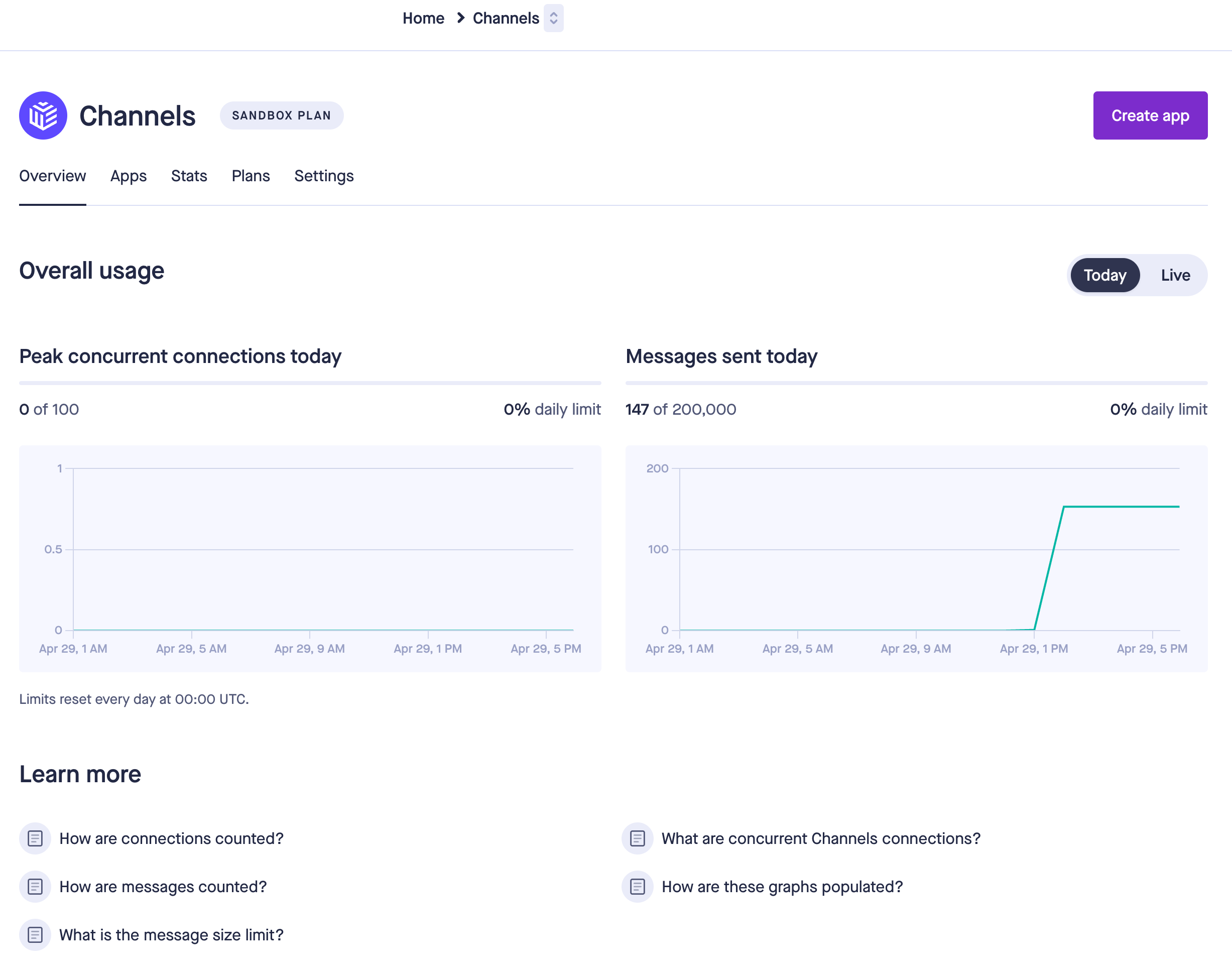Open How are concurrent Channels connections link
This screenshot has width=1232, height=974.
(820, 838)
